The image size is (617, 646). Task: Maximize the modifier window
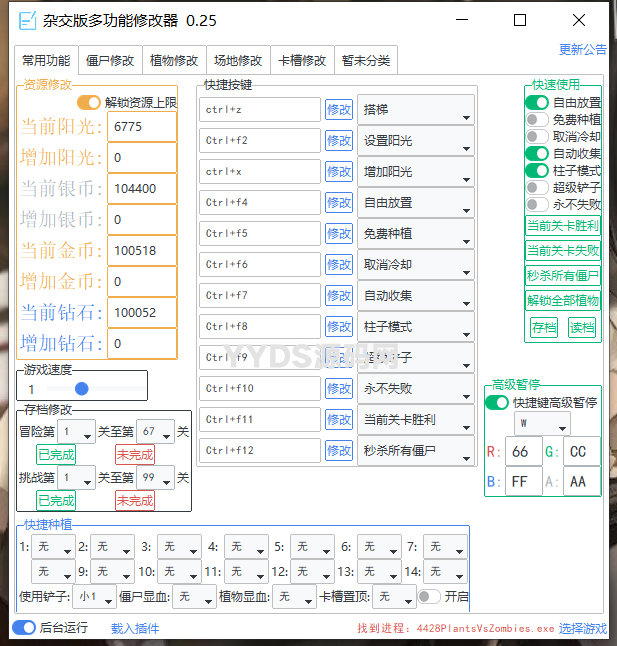point(520,20)
